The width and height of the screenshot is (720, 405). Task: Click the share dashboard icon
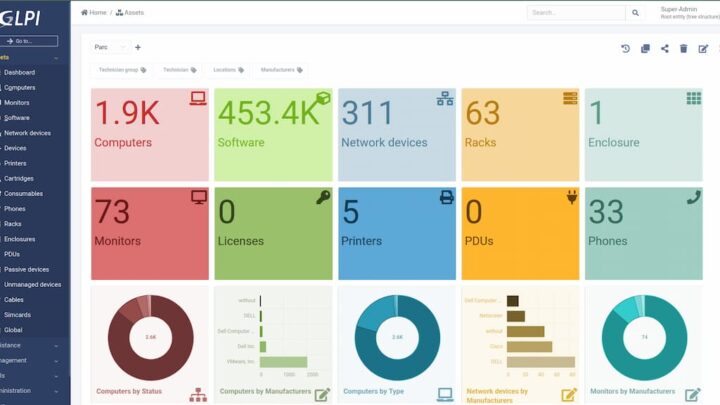point(665,48)
